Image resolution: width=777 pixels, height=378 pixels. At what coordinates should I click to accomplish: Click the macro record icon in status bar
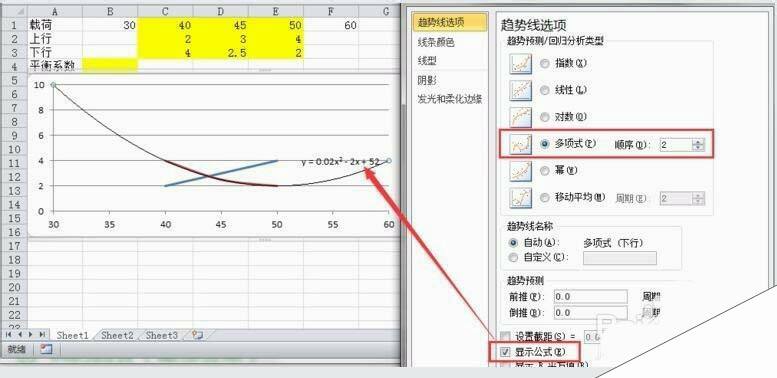point(47,349)
